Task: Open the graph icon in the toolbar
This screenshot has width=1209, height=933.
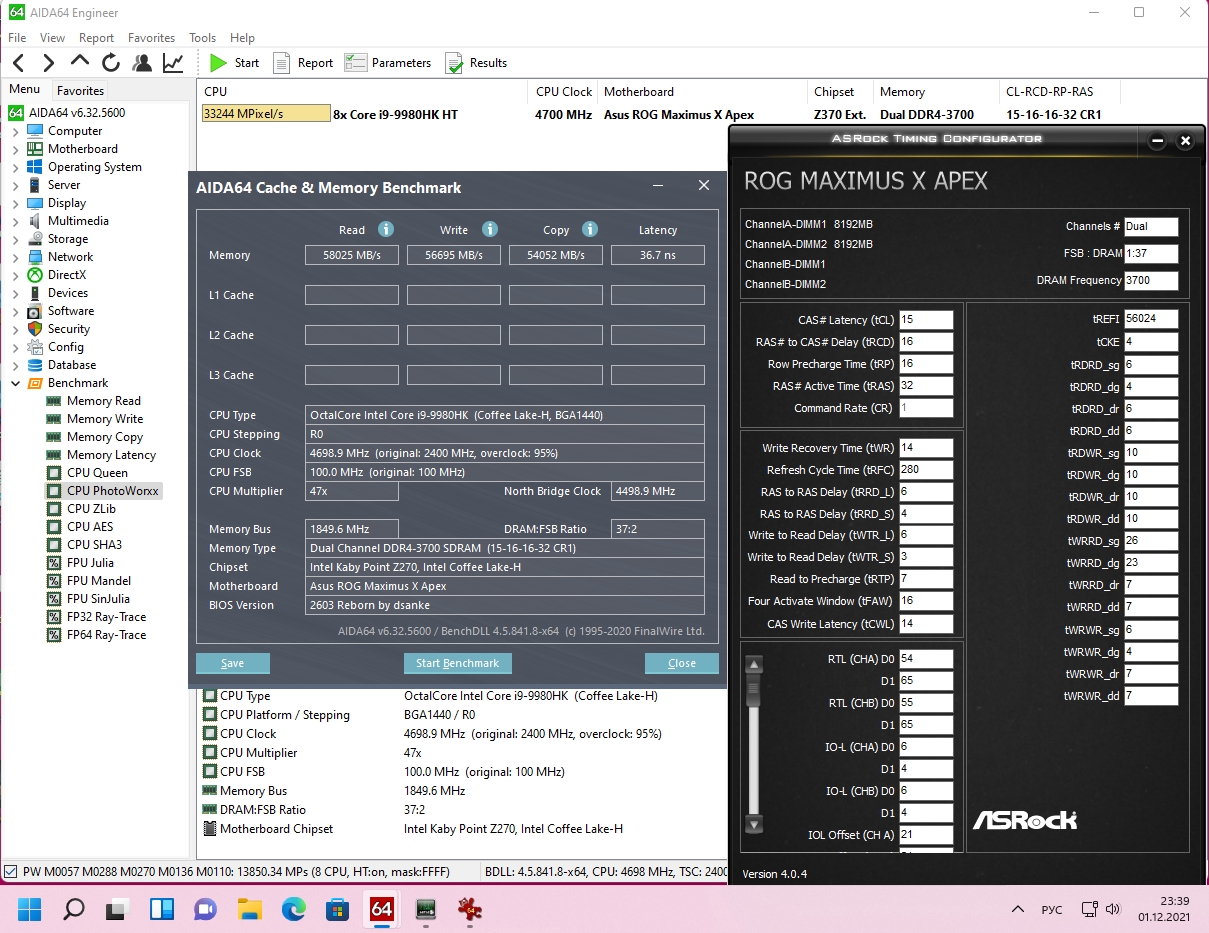Action: (x=173, y=63)
